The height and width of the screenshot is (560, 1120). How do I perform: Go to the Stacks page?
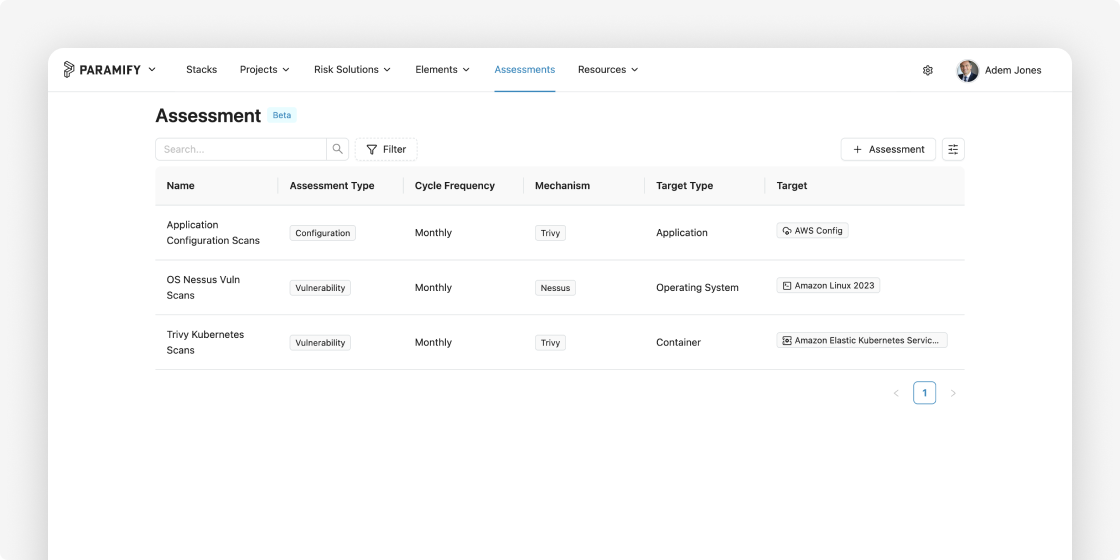pyautogui.click(x=201, y=69)
